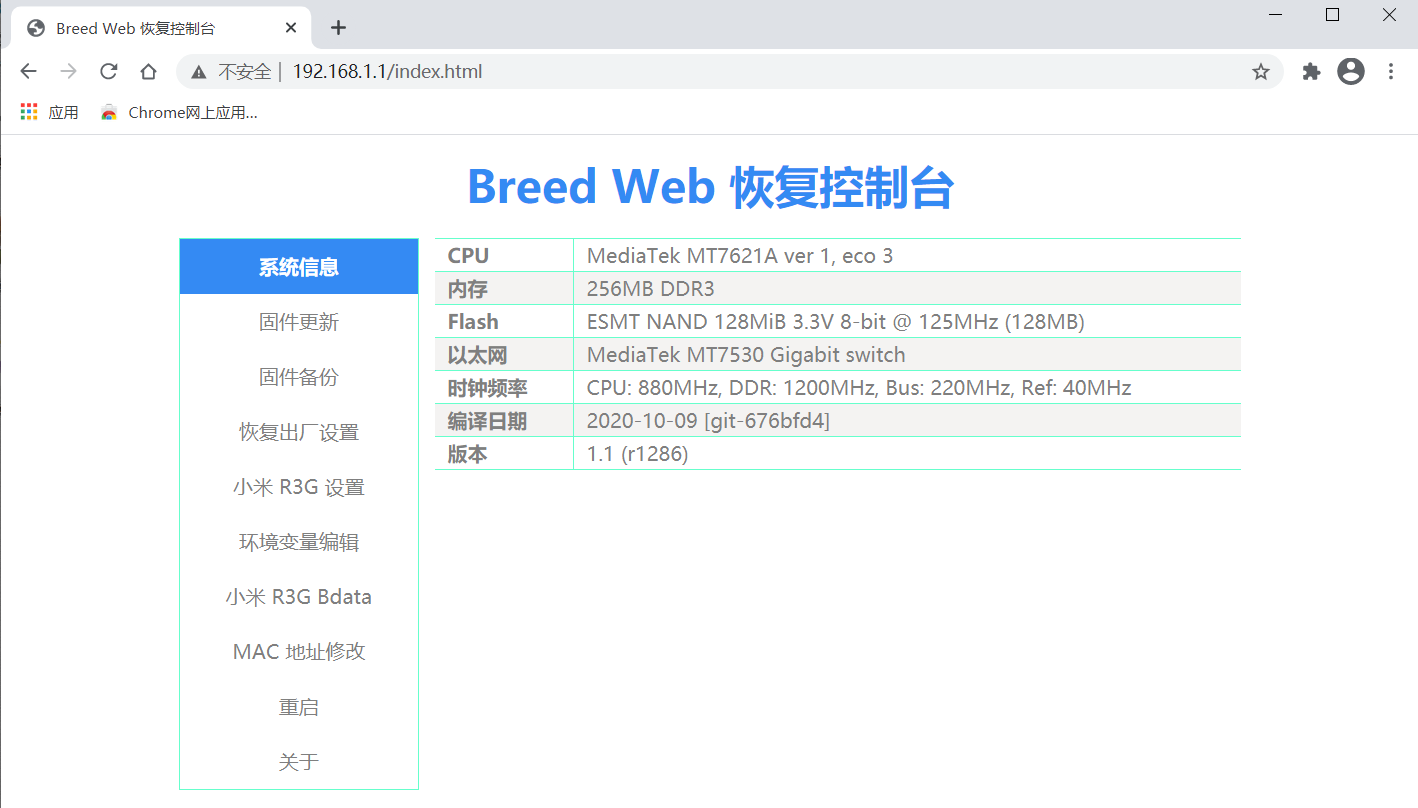Open the 固件更新 page
Image resolution: width=1418 pixels, height=808 pixels.
(x=299, y=322)
